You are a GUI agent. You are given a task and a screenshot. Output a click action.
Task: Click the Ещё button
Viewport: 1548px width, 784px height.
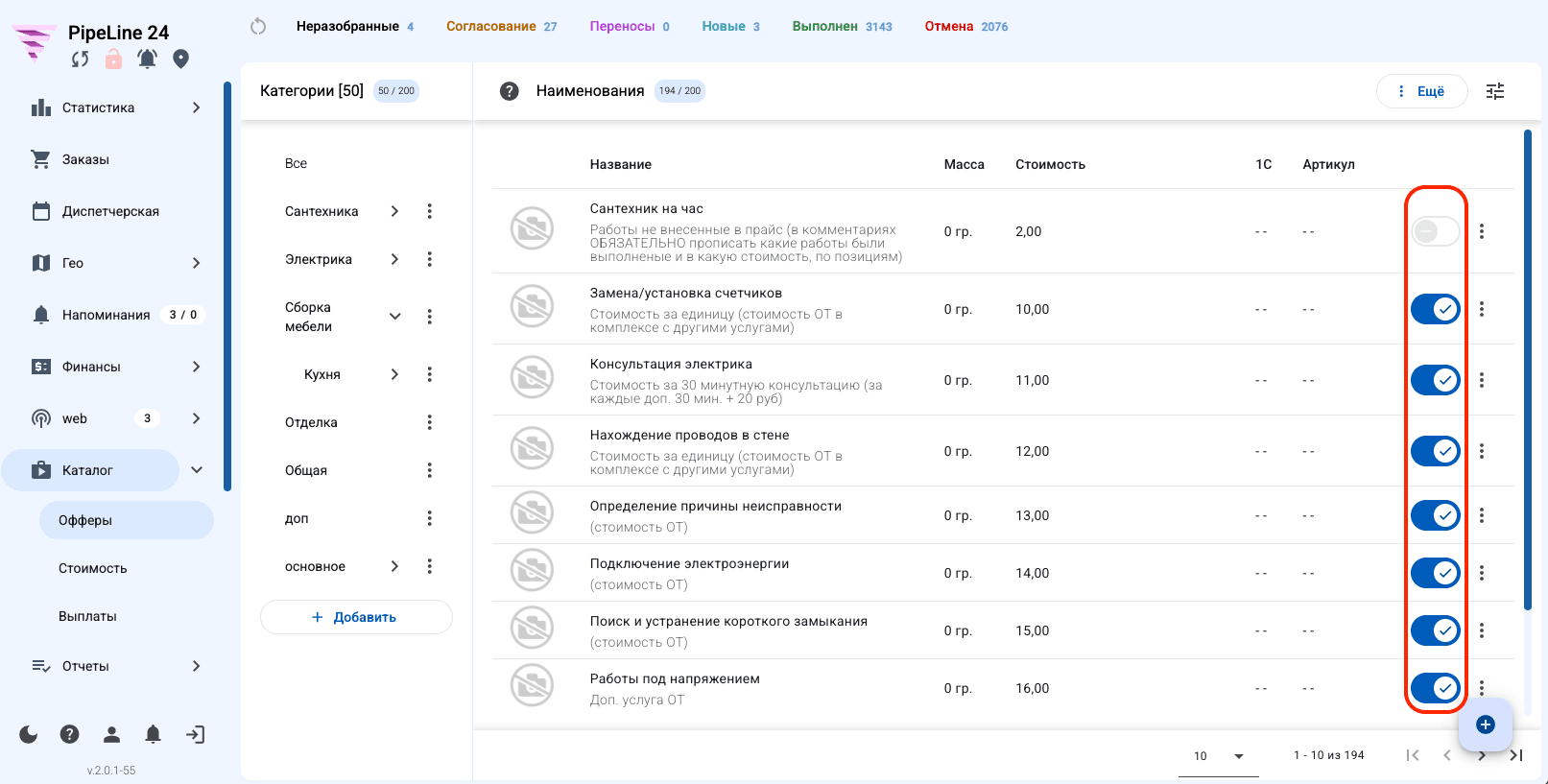tap(1421, 91)
